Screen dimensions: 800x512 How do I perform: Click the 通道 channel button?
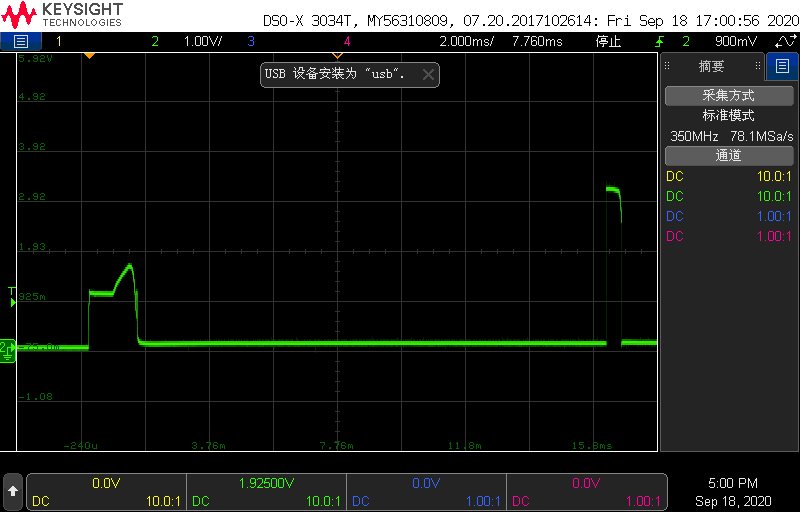729,156
